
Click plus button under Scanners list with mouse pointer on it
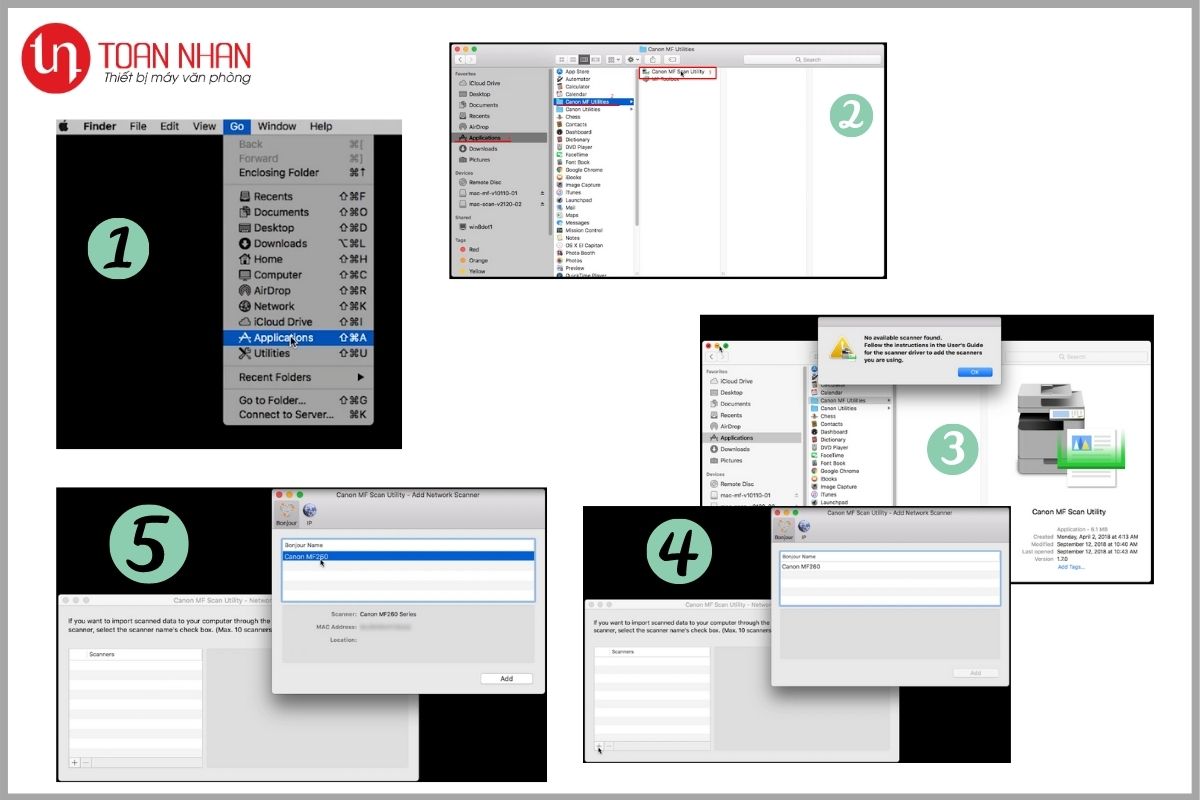[x=599, y=746]
